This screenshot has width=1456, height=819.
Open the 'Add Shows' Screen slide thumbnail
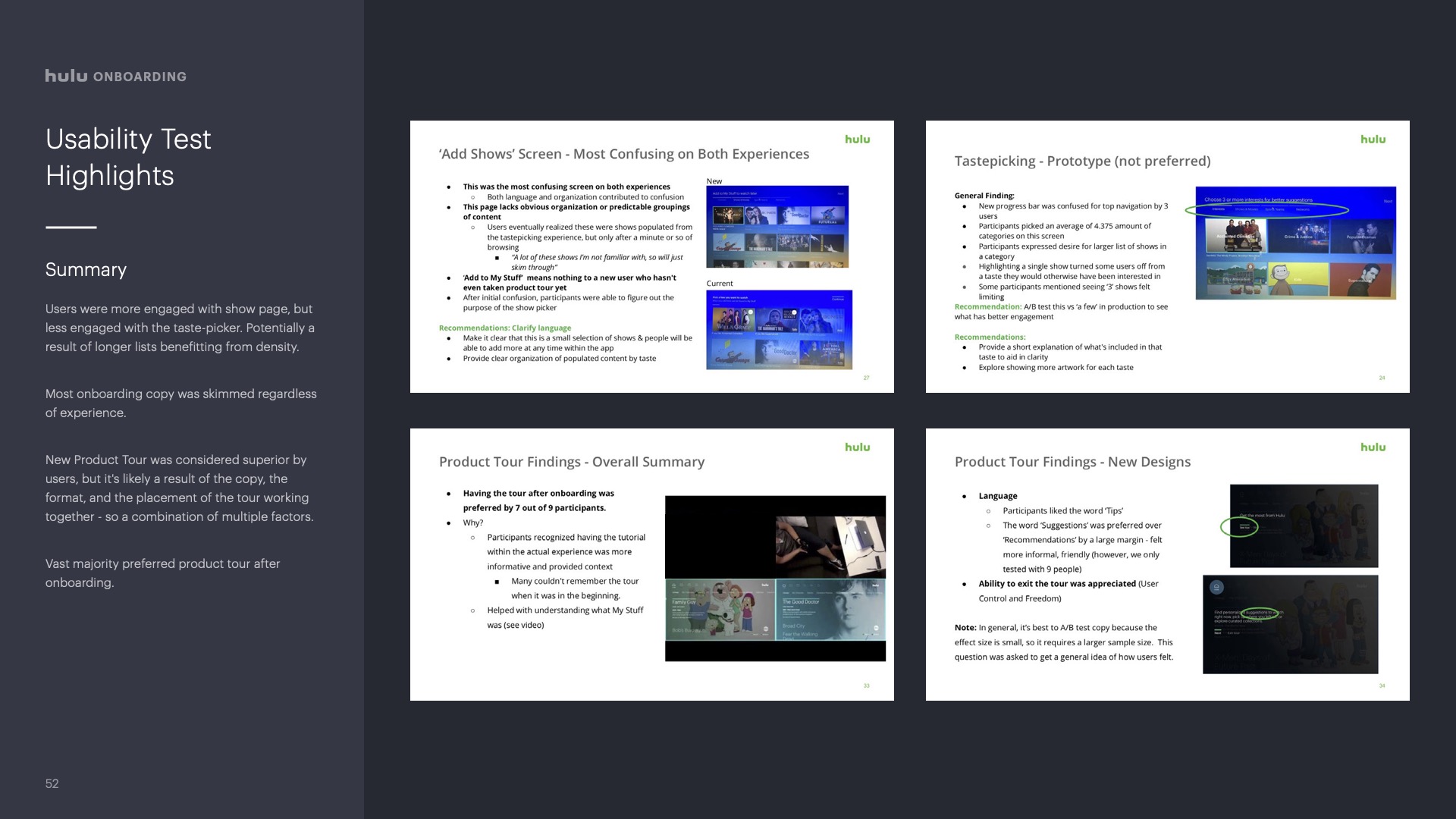tap(651, 256)
